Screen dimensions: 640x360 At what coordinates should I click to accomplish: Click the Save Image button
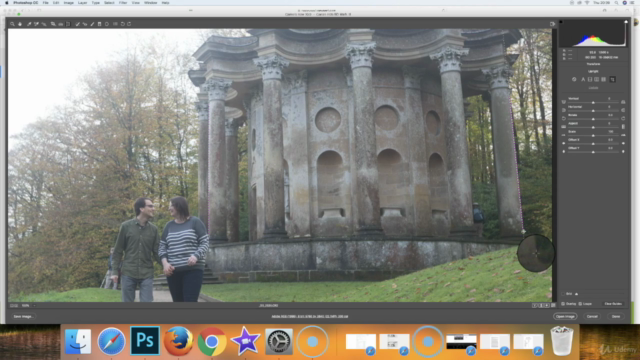(23, 316)
